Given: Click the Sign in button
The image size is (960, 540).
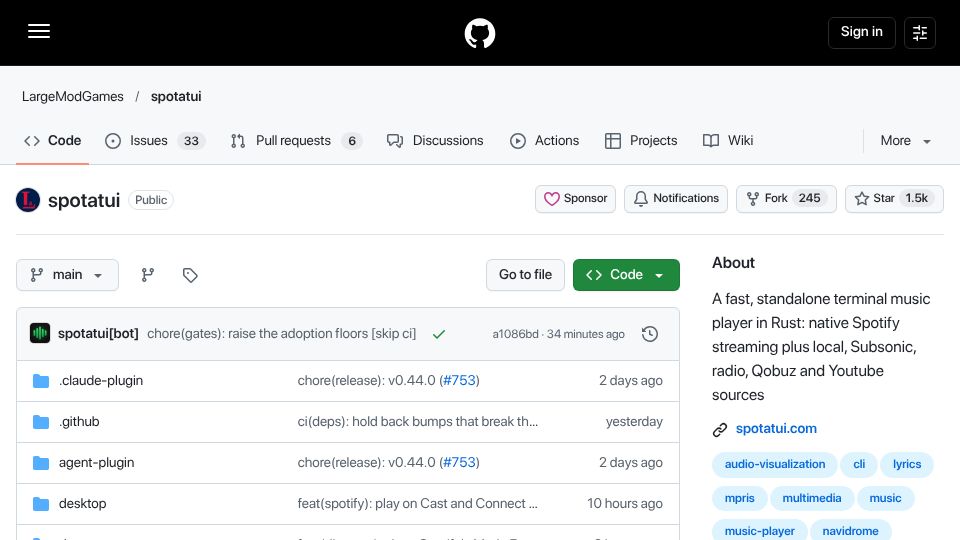Looking at the screenshot, I should (x=861, y=32).
